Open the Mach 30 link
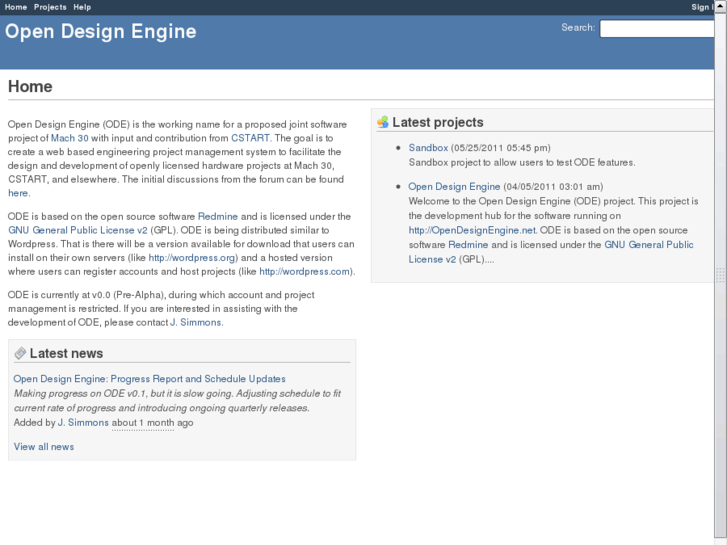The image size is (727, 545). pyautogui.click(x=70, y=138)
